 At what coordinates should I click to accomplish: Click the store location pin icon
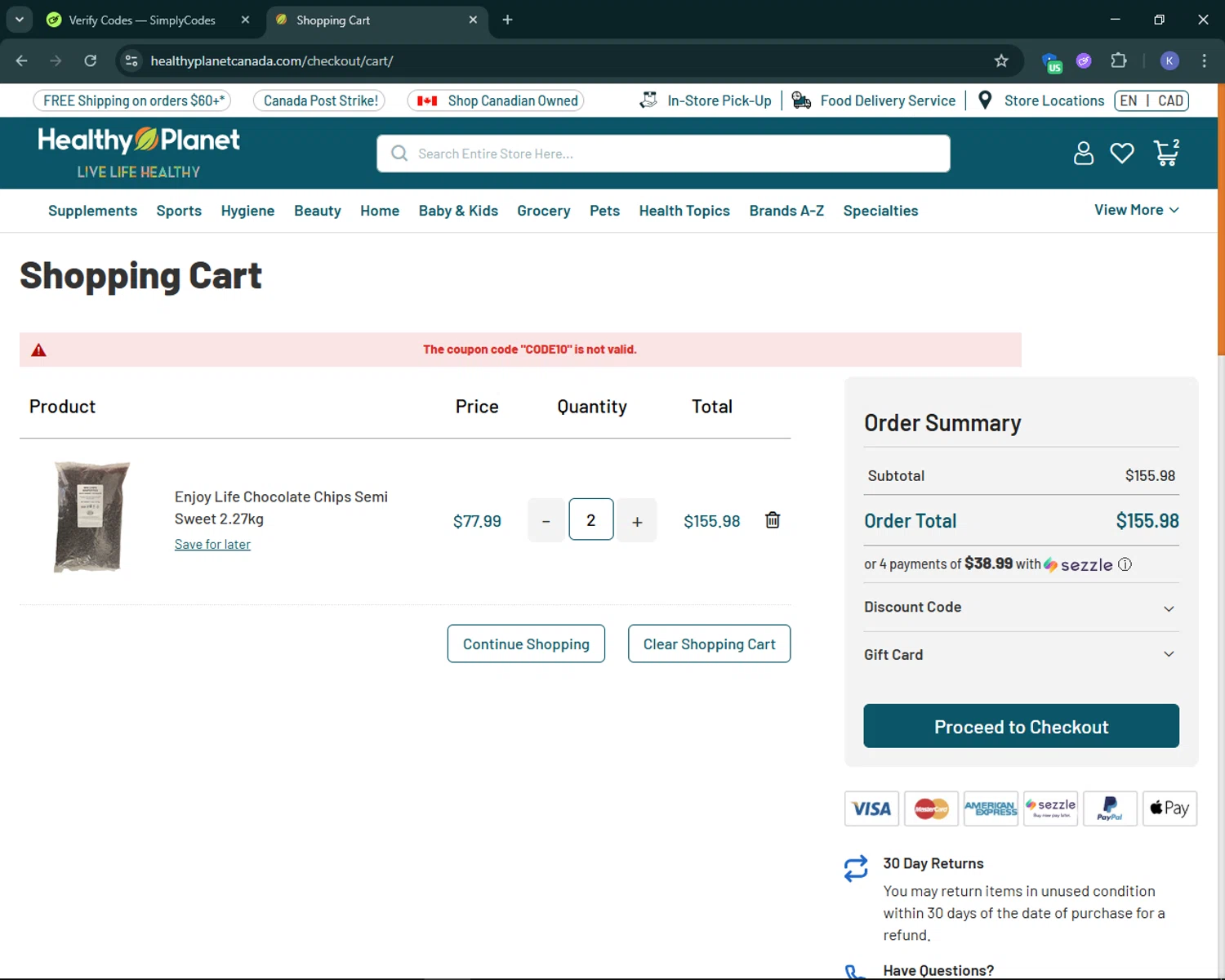tap(985, 100)
